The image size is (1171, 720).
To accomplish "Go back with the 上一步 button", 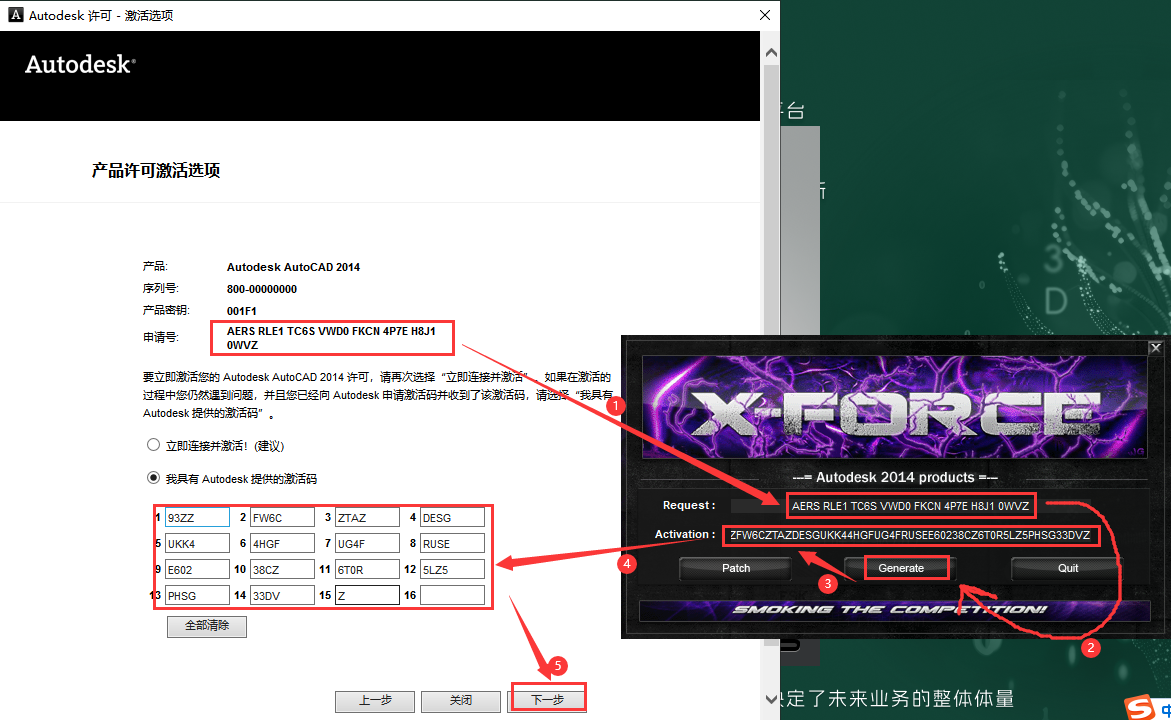I will (x=374, y=700).
